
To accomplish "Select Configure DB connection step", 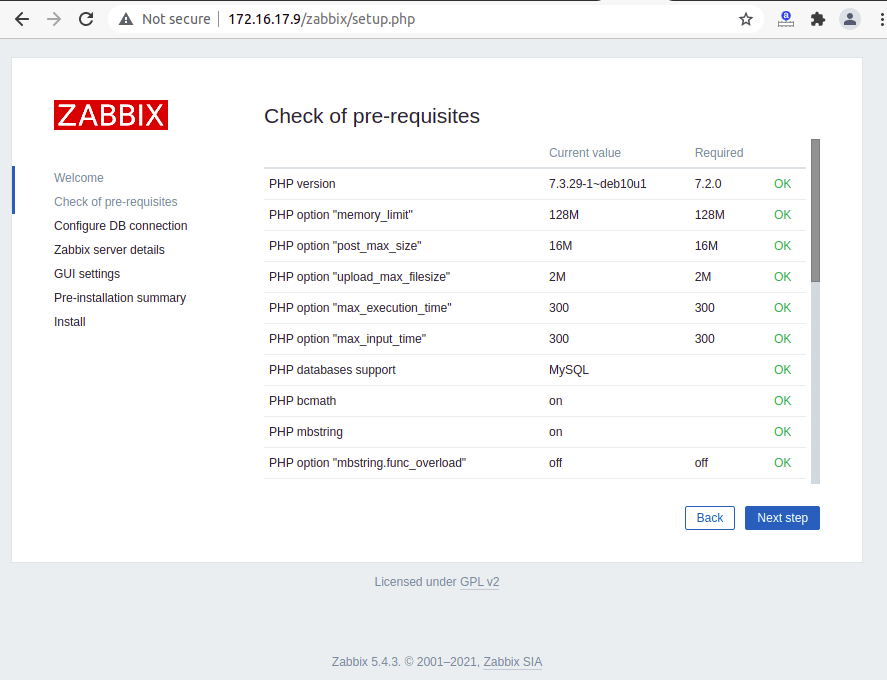I will tap(120, 226).
